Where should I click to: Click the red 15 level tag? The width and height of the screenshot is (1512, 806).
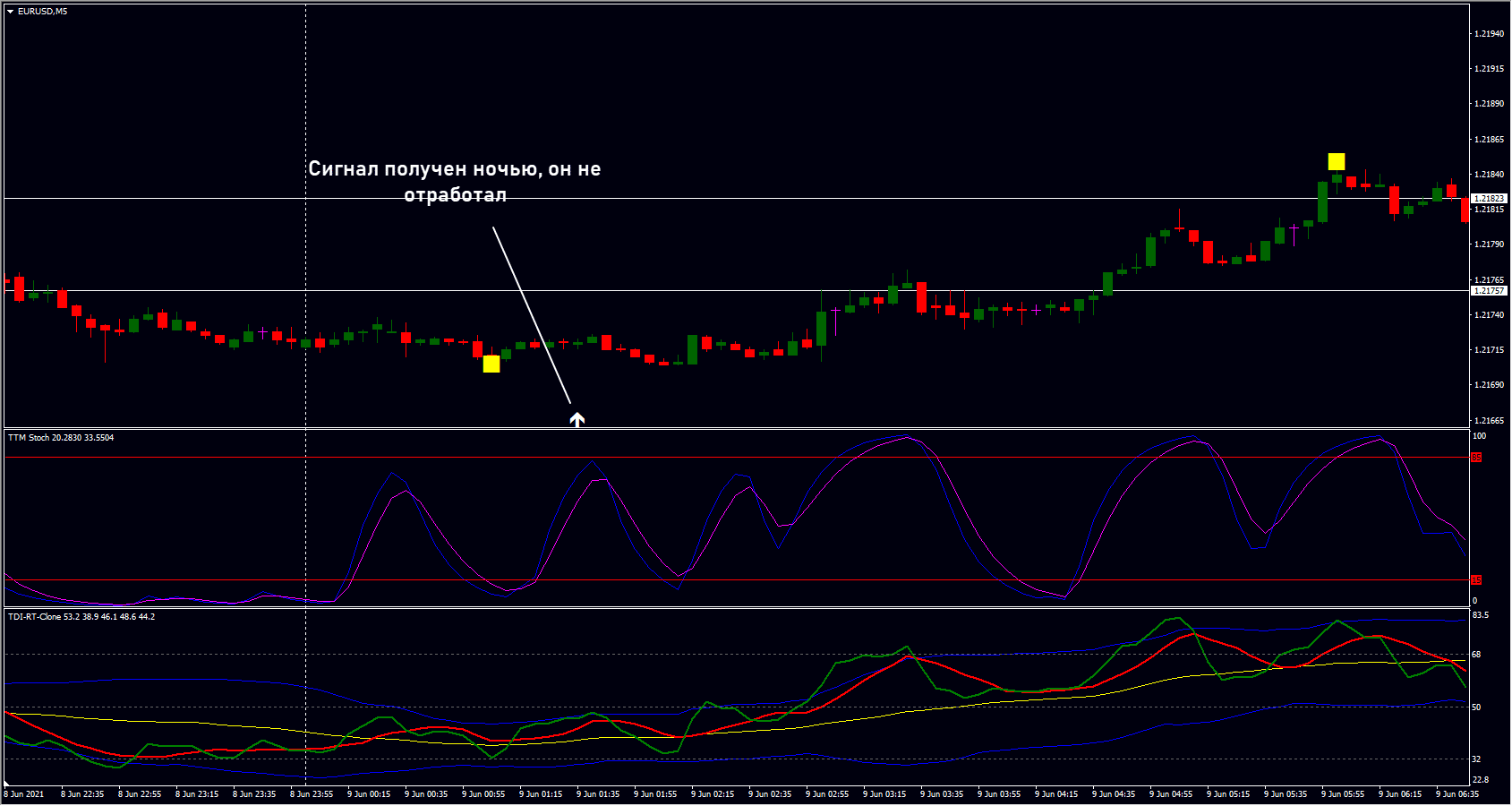click(1477, 580)
